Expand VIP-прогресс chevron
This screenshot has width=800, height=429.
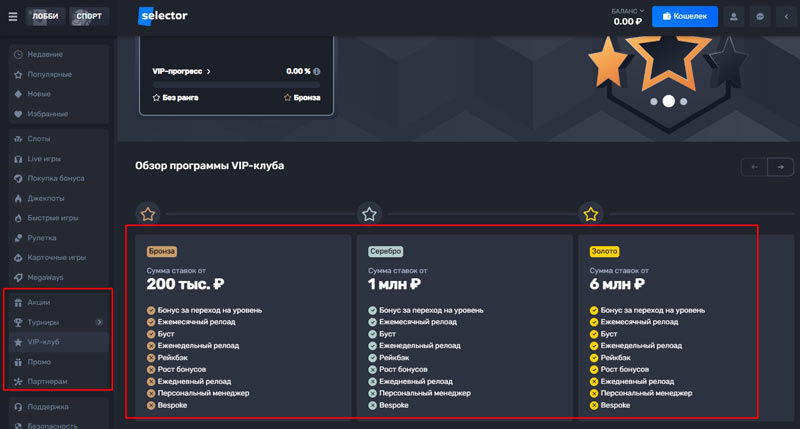209,72
